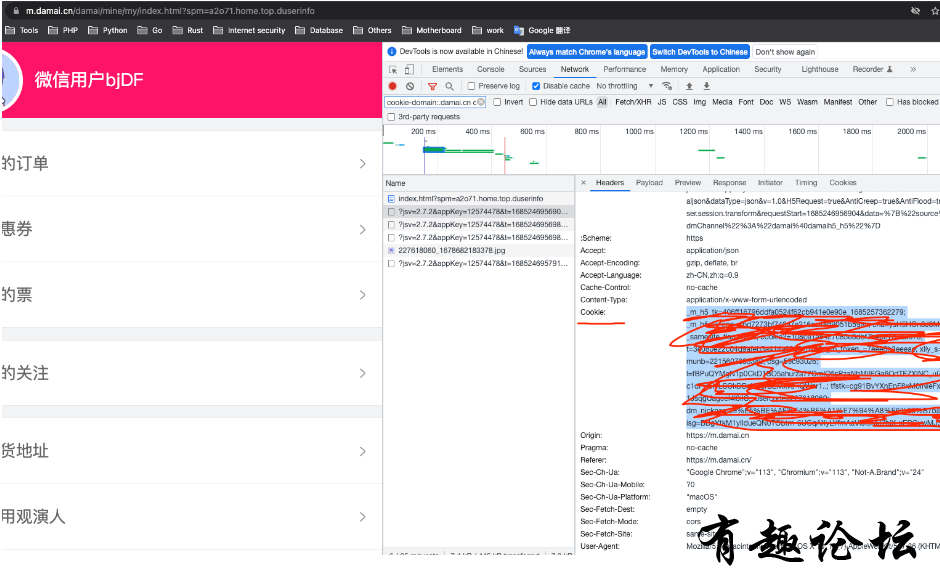Select the index.html request row

click(x=478, y=199)
